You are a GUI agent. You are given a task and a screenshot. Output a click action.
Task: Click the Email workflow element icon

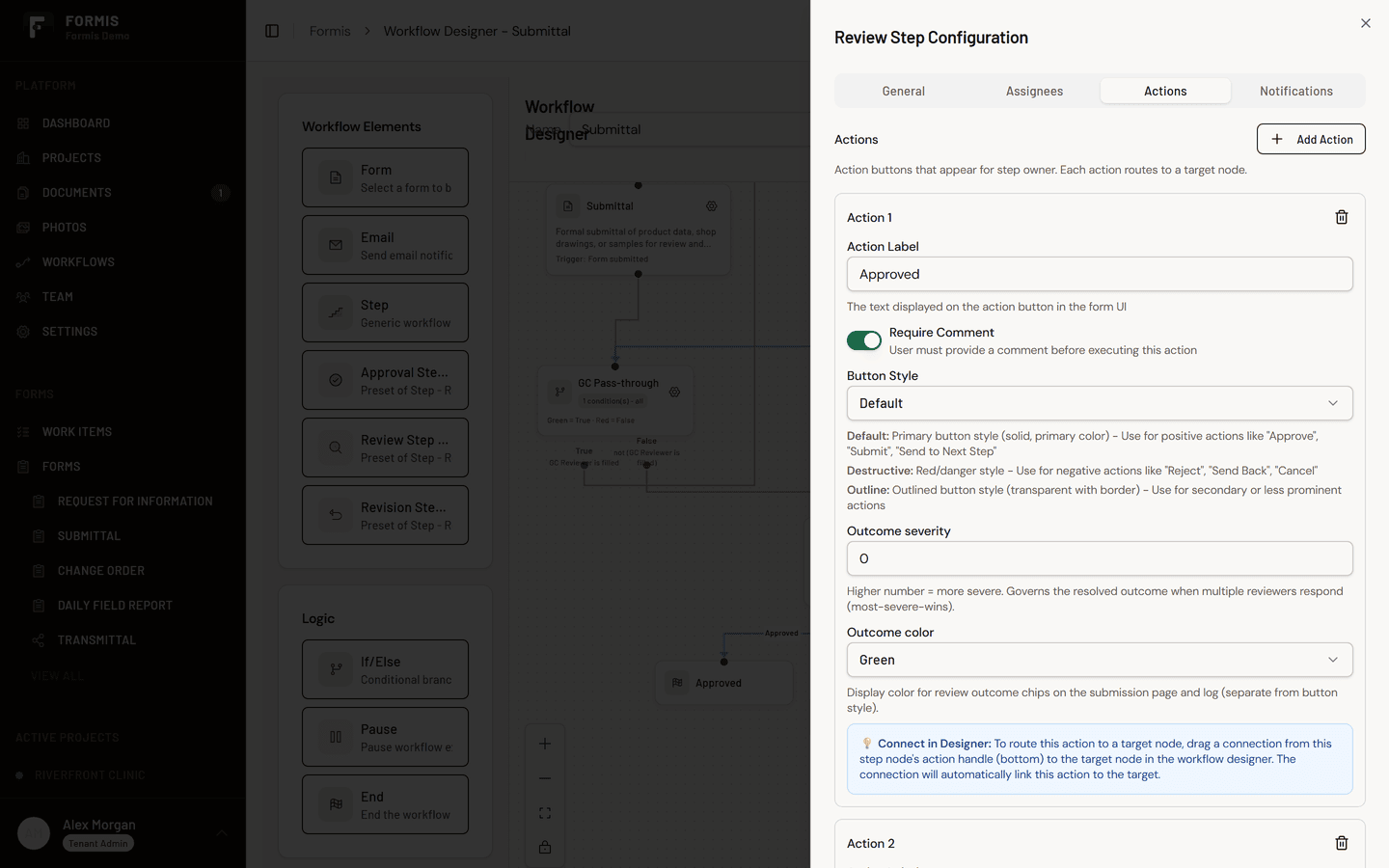tap(336, 245)
